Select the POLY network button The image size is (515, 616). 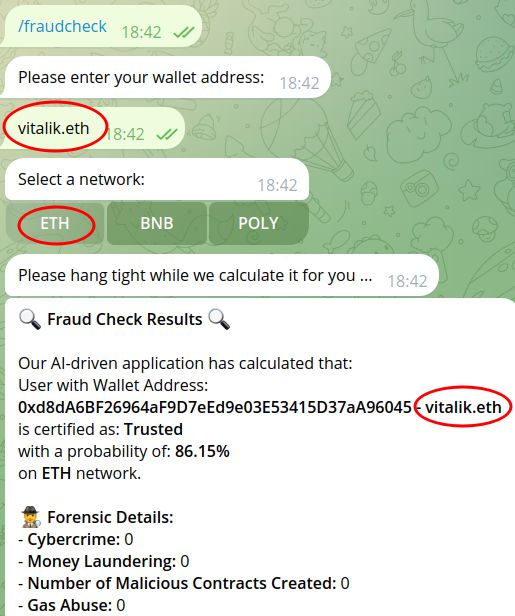point(258,223)
